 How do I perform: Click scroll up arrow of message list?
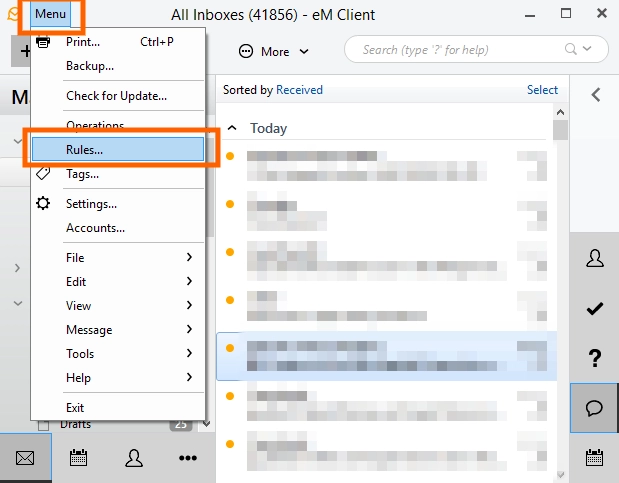tap(560, 112)
